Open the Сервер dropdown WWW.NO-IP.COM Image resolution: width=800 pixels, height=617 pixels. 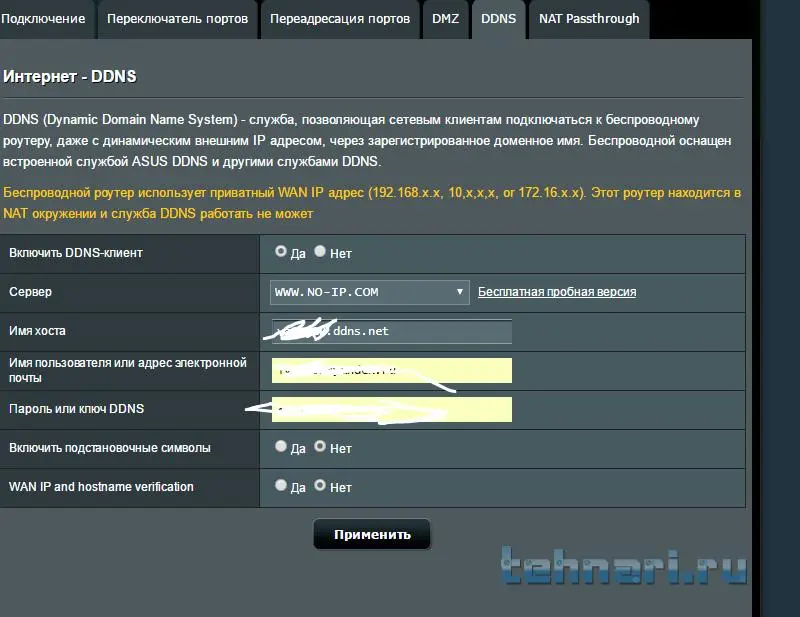click(x=369, y=292)
